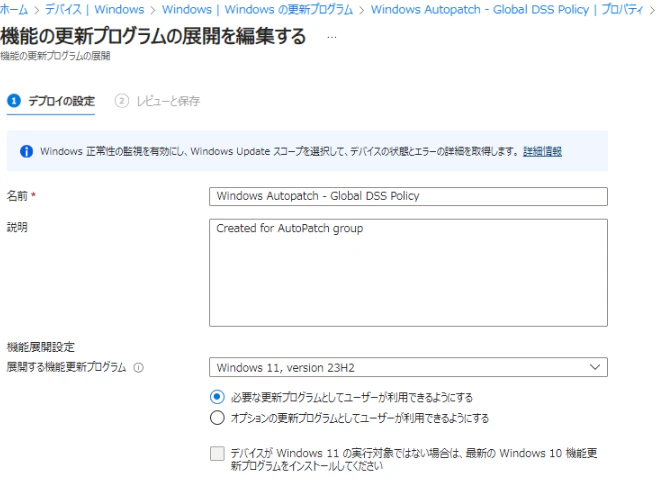Go to デバイス | Windows breadcrumb
The width and height of the screenshot is (667, 494).
coord(94,9)
